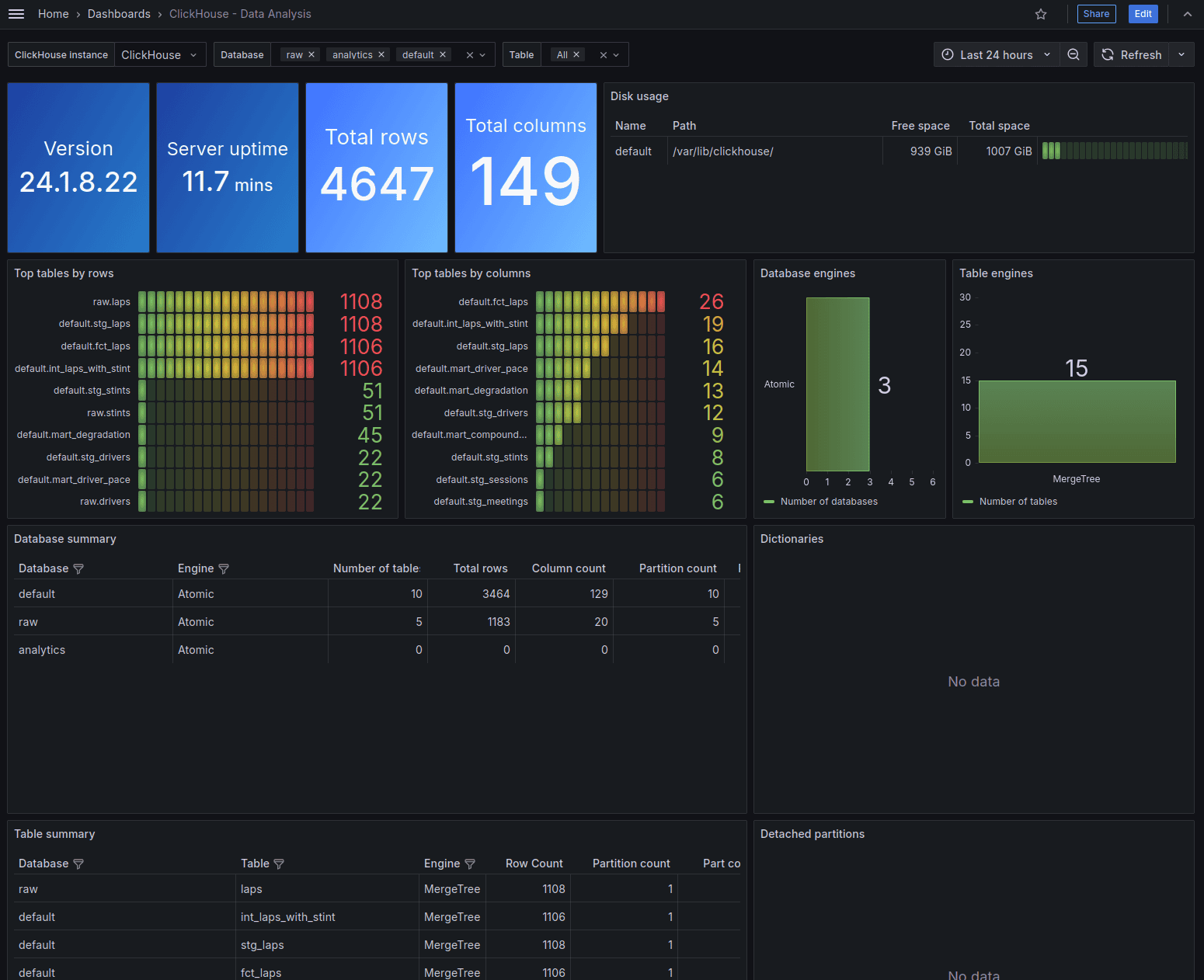Open the Dictionaries panel title
Viewport: 1204px width, 980px height.
pyautogui.click(x=792, y=539)
